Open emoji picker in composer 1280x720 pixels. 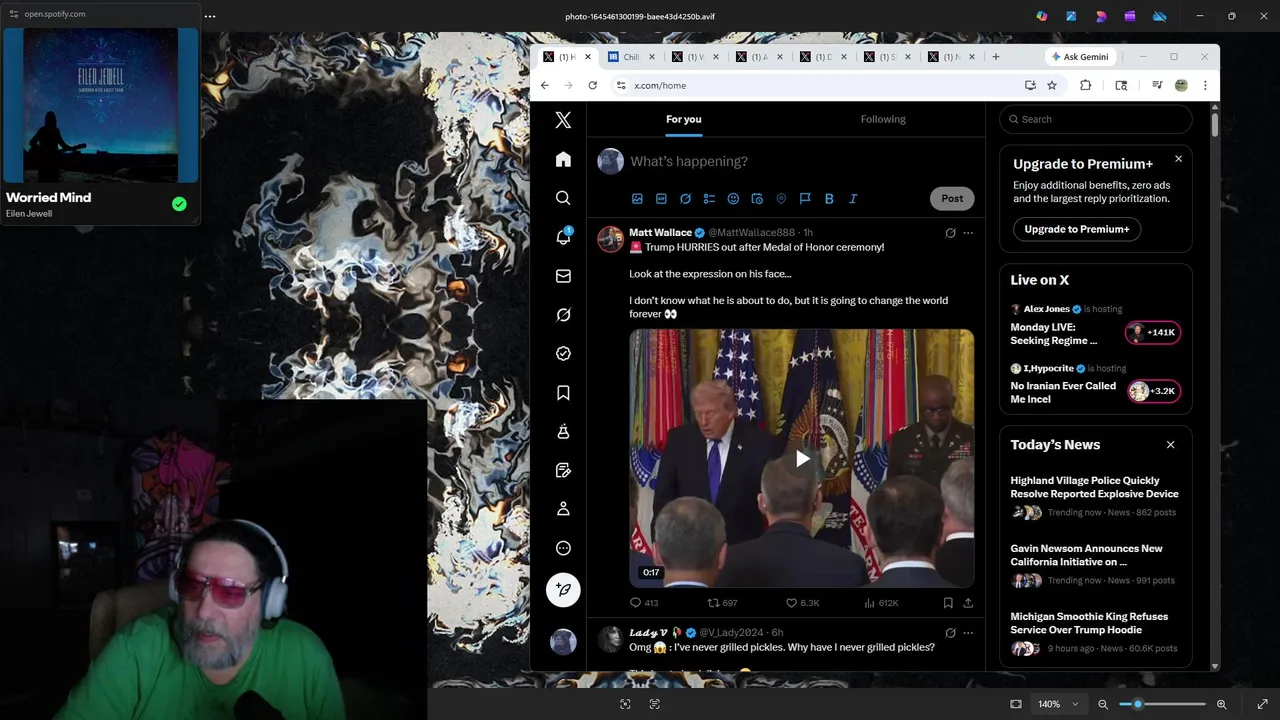(733, 199)
